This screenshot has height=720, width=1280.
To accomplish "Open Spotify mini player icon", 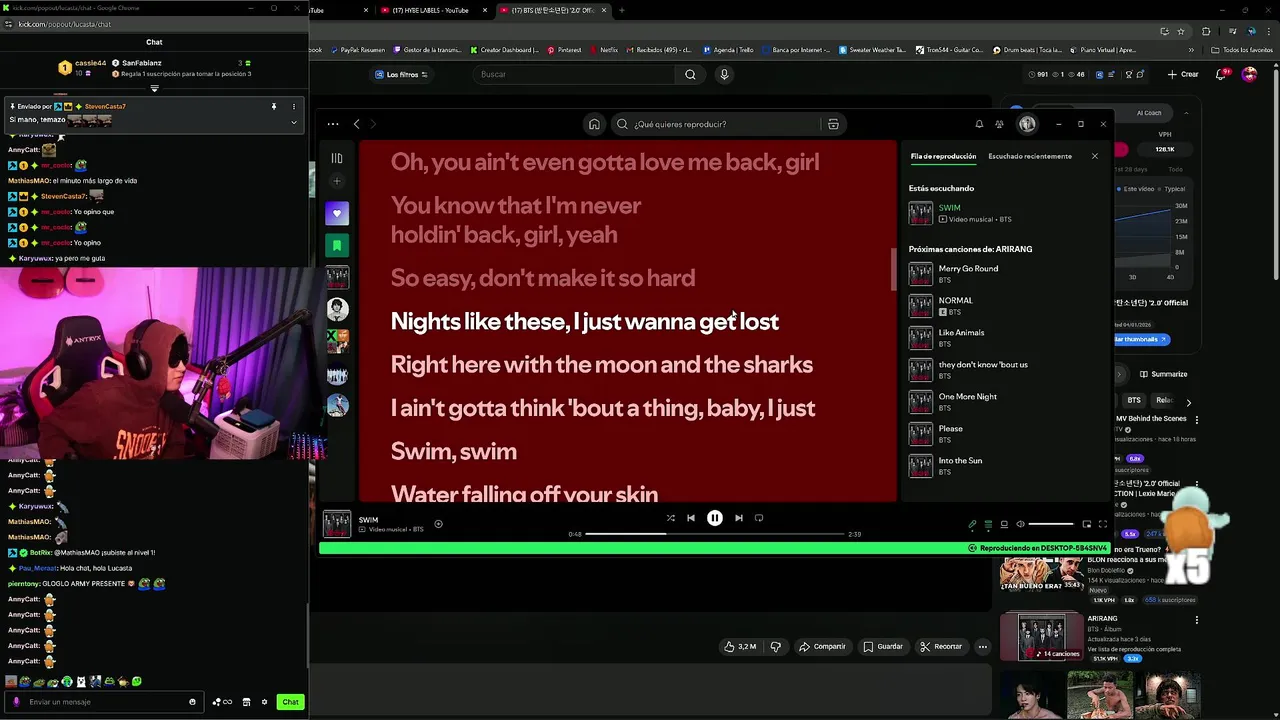I will 1086,524.
